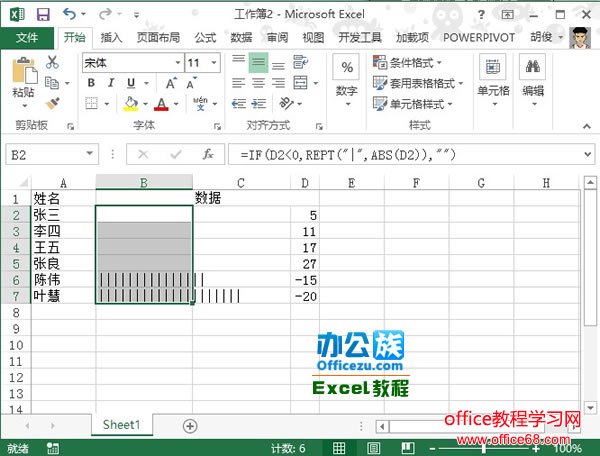This screenshot has width=600, height=456.
Task: Open the font size 11 dropdown
Action: [214, 62]
